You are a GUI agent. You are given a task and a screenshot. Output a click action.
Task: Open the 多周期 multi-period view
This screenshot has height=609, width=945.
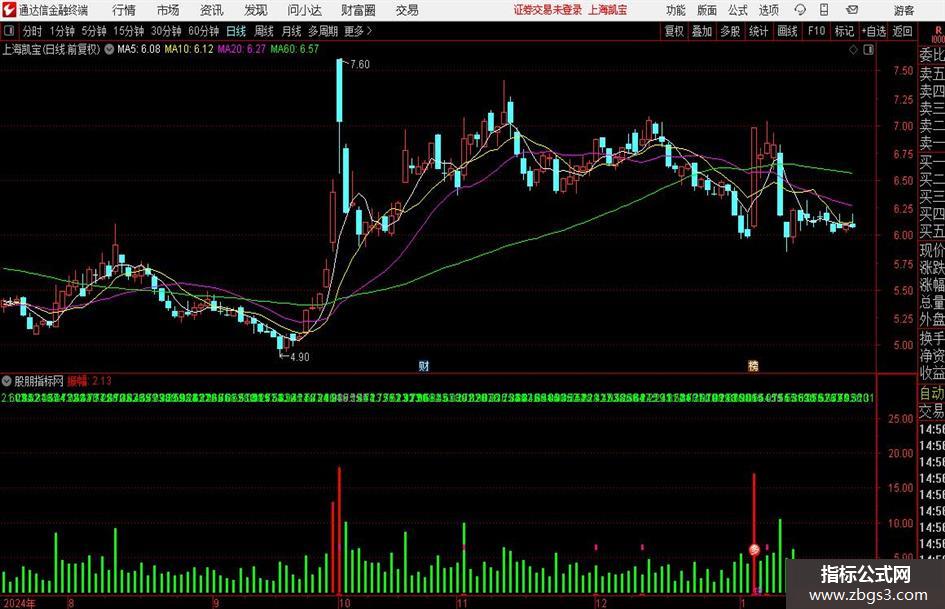point(323,31)
